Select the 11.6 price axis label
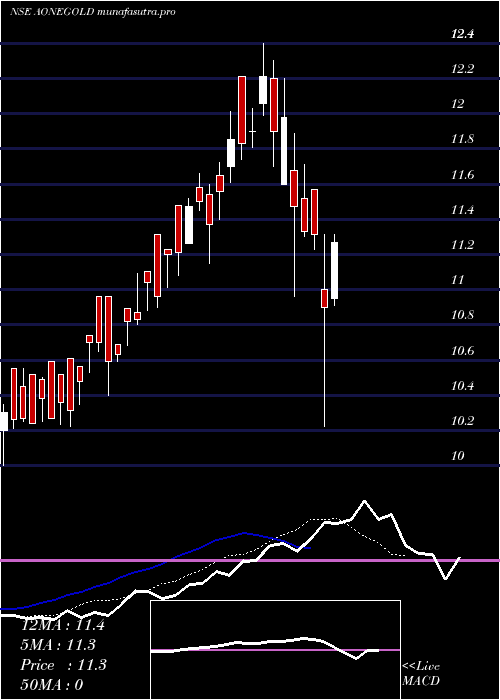The image size is (500, 700). [x=462, y=175]
